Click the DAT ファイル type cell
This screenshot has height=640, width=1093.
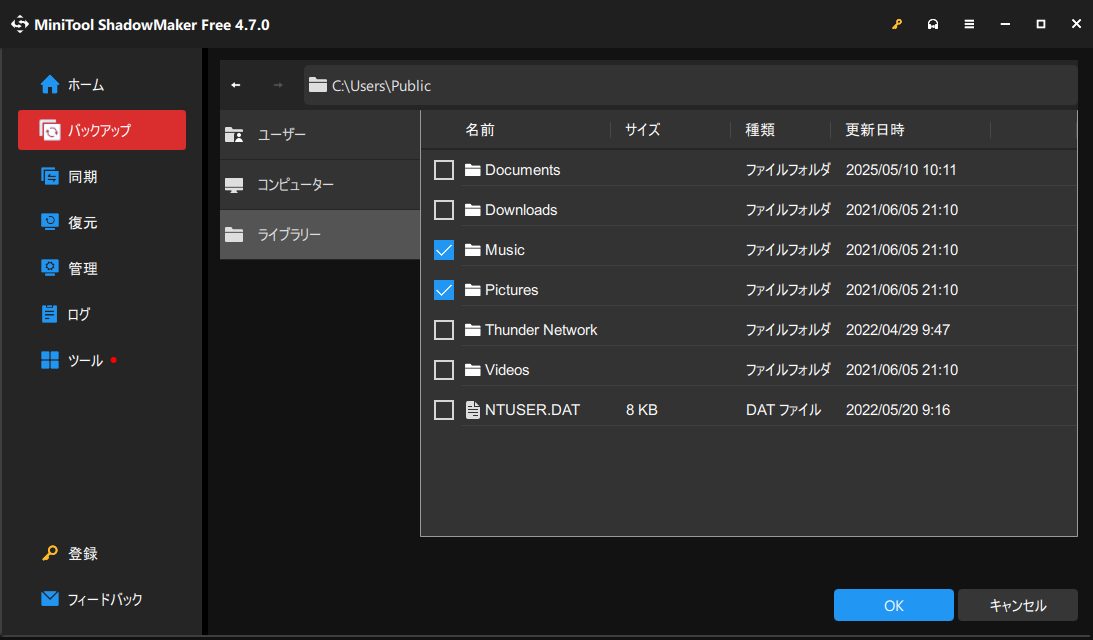click(784, 410)
